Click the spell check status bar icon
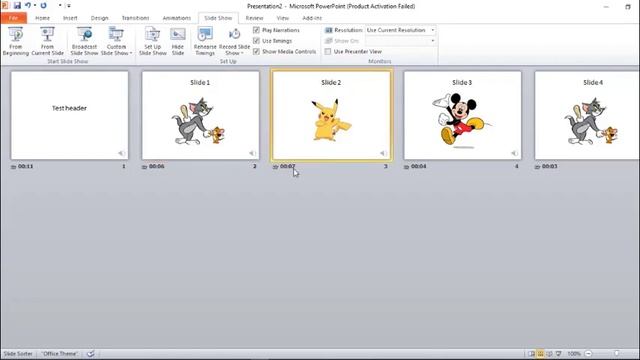Image resolution: width=640 pixels, height=360 pixels. click(x=91, y=353)
